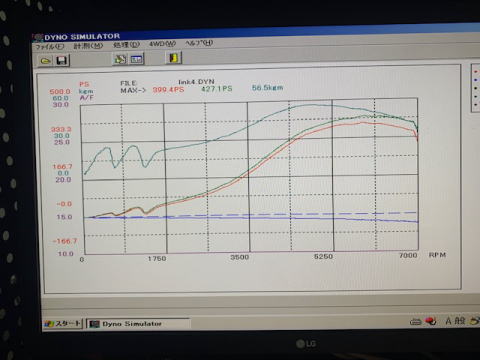Click the Dyno Simulator title bar icon
Screen dimensions: 480x360
click(39, 37)
